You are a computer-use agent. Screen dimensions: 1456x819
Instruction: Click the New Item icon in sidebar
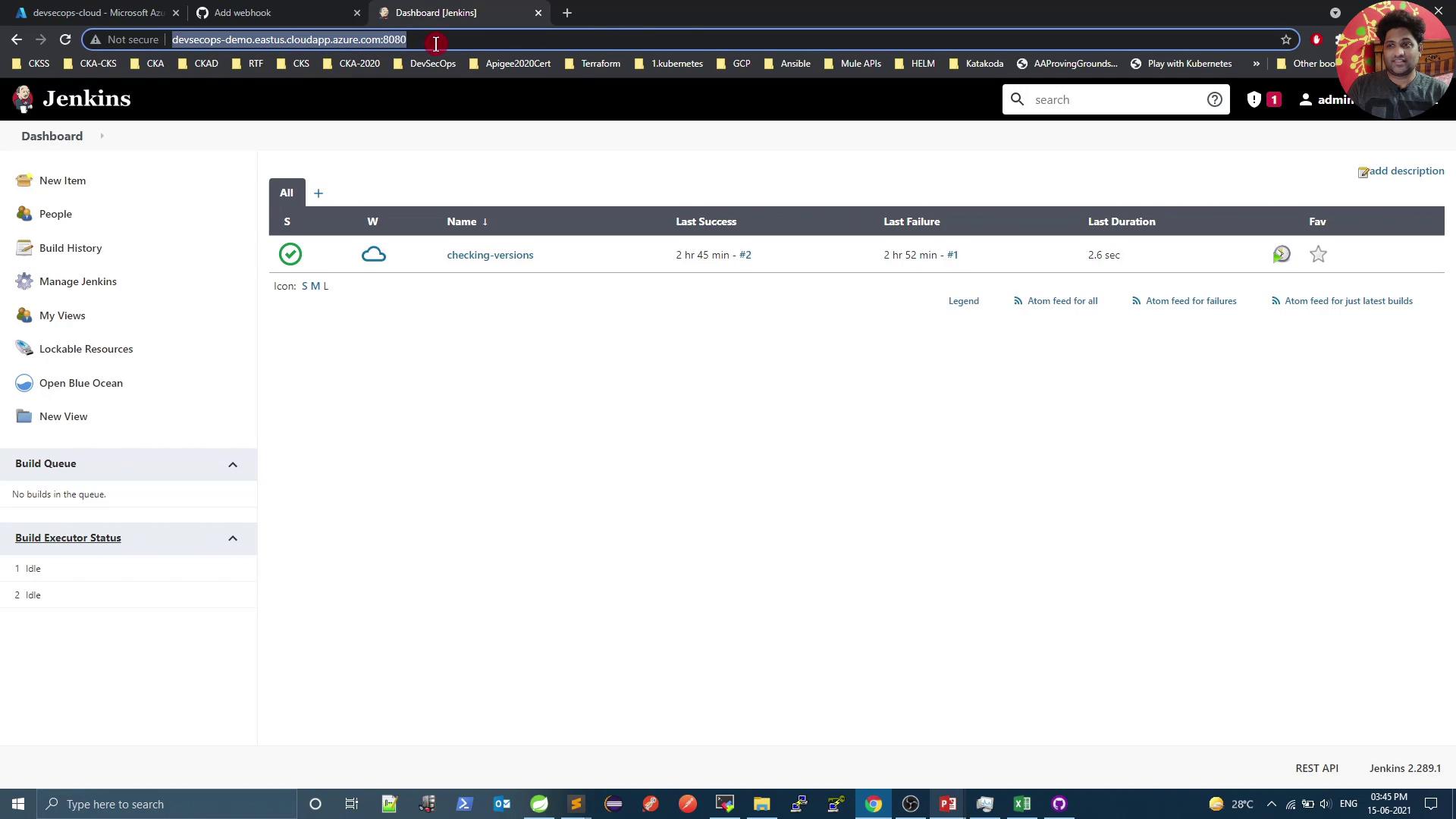pyautogui.click(x=24, y=180)
